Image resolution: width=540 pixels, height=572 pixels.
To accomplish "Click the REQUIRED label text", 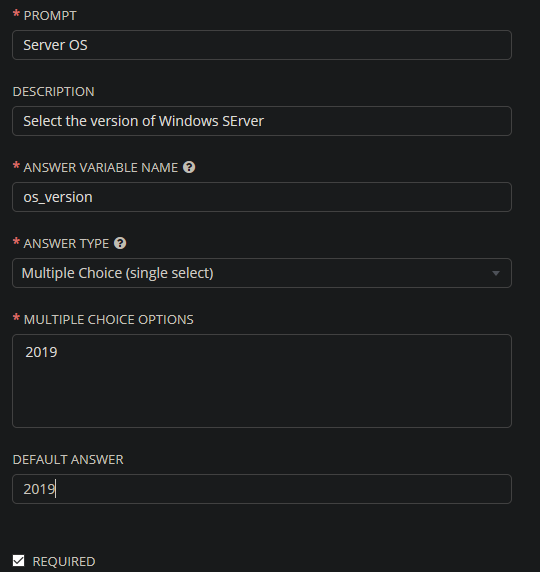I will click(64, 561).
